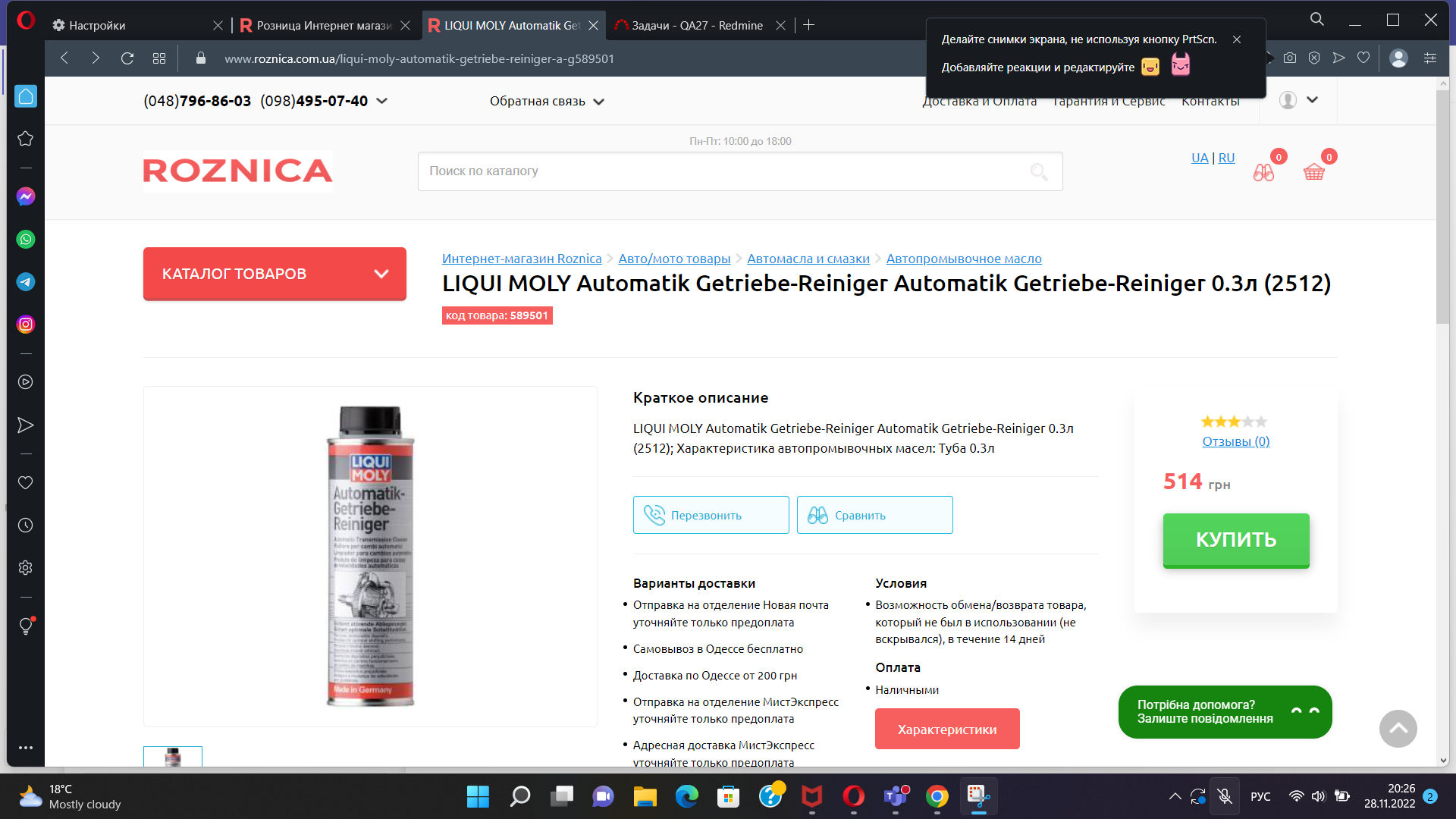The width and height of the screenshot is (1456, 819).
Task: Open the Отзывы (0) reviews link
Action: pyautogui.click(x=1235, y=441)
